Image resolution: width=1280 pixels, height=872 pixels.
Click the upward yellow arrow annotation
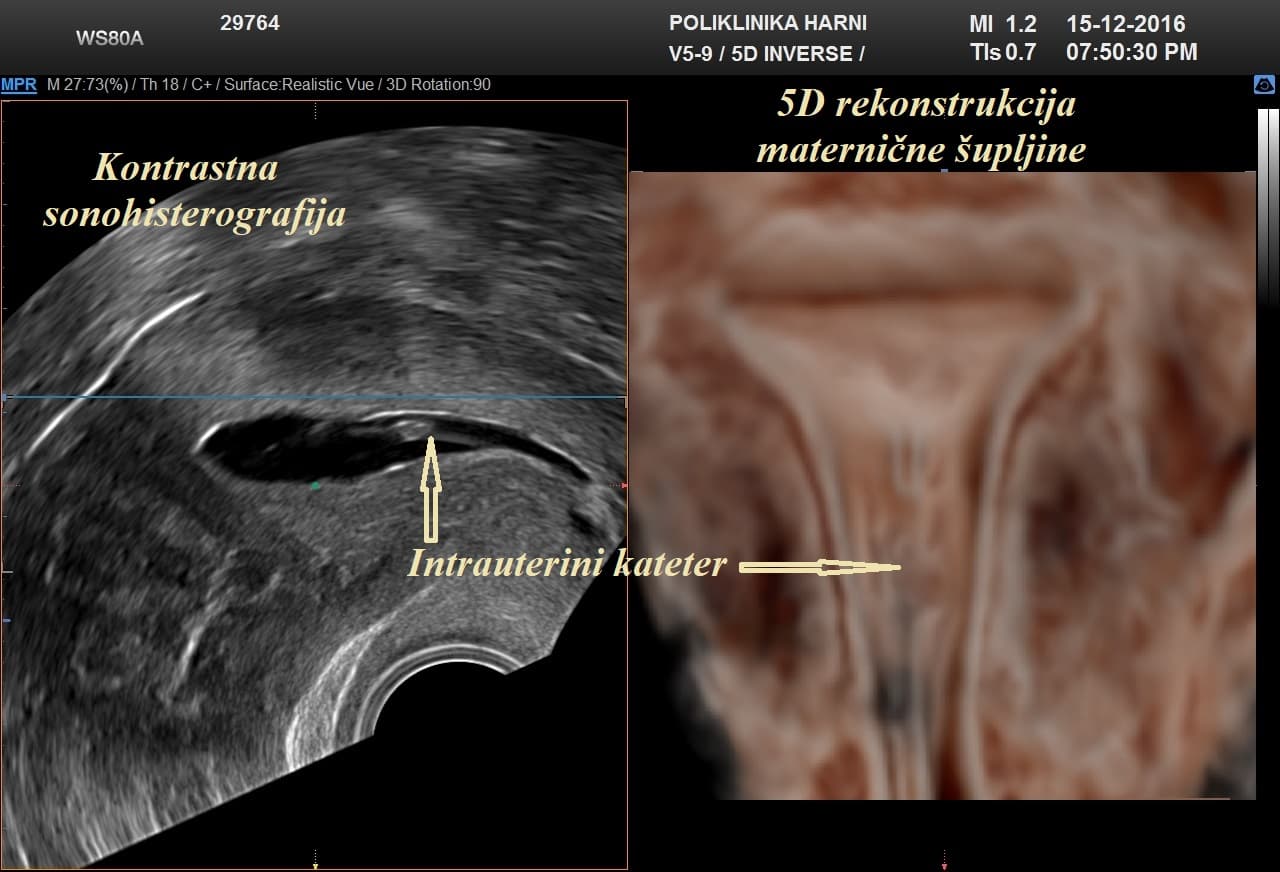tap(430, 488)
